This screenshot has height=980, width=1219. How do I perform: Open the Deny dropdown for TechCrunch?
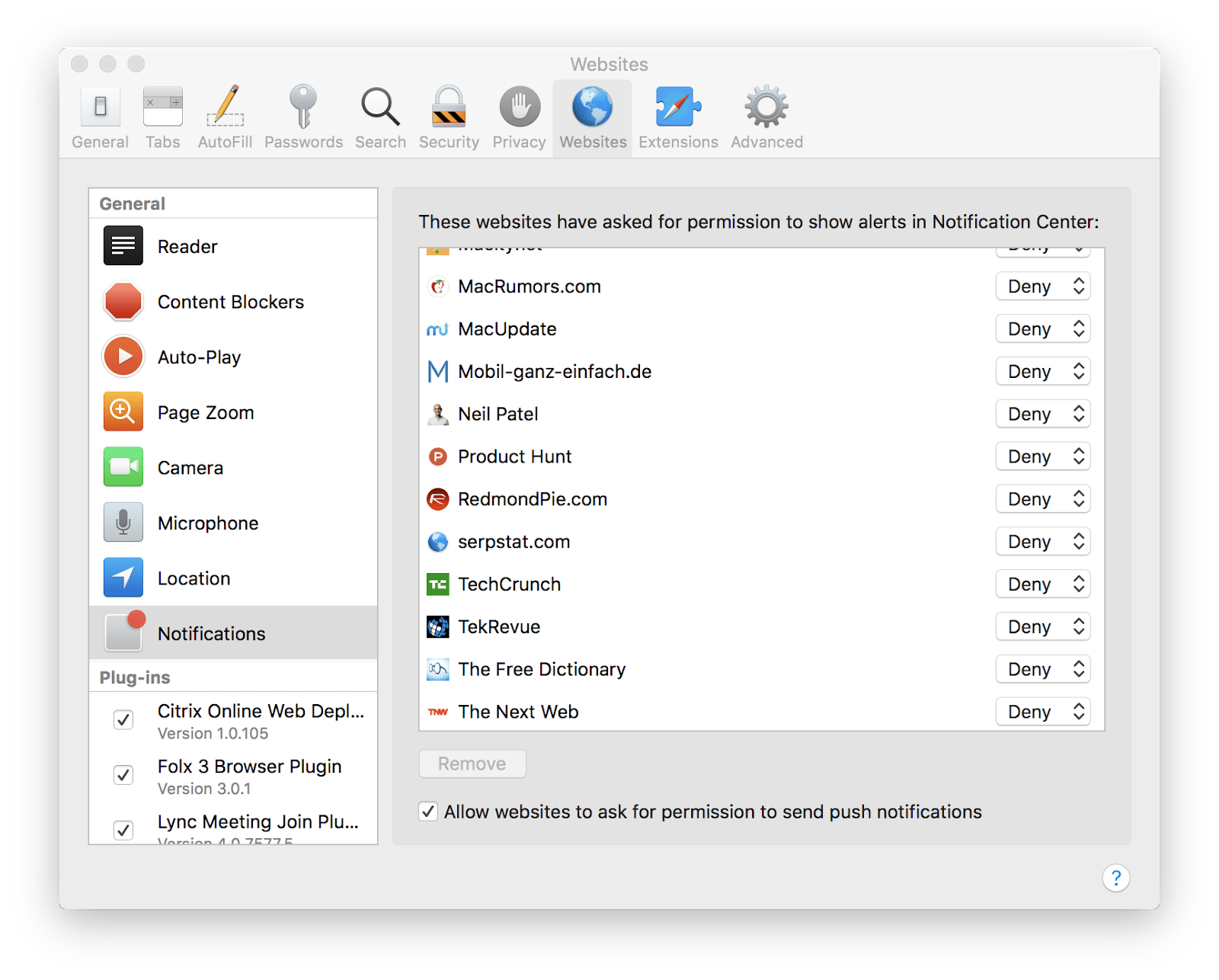pos(1042,584)
